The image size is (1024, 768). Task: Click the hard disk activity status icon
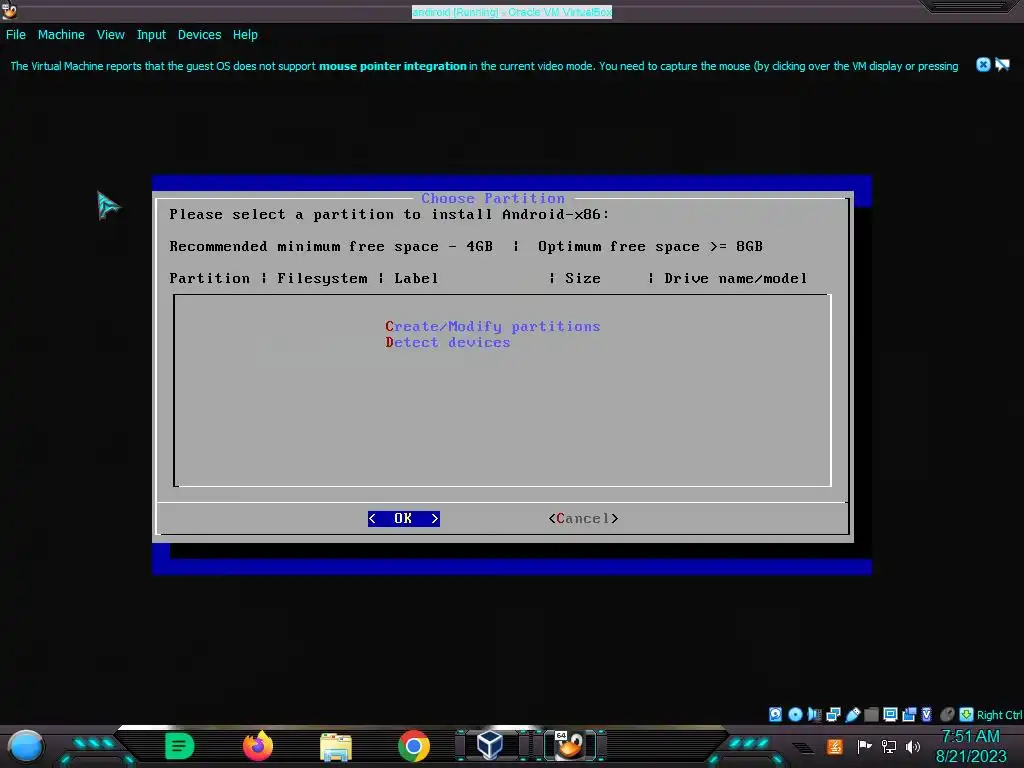[x=775, y=714]
